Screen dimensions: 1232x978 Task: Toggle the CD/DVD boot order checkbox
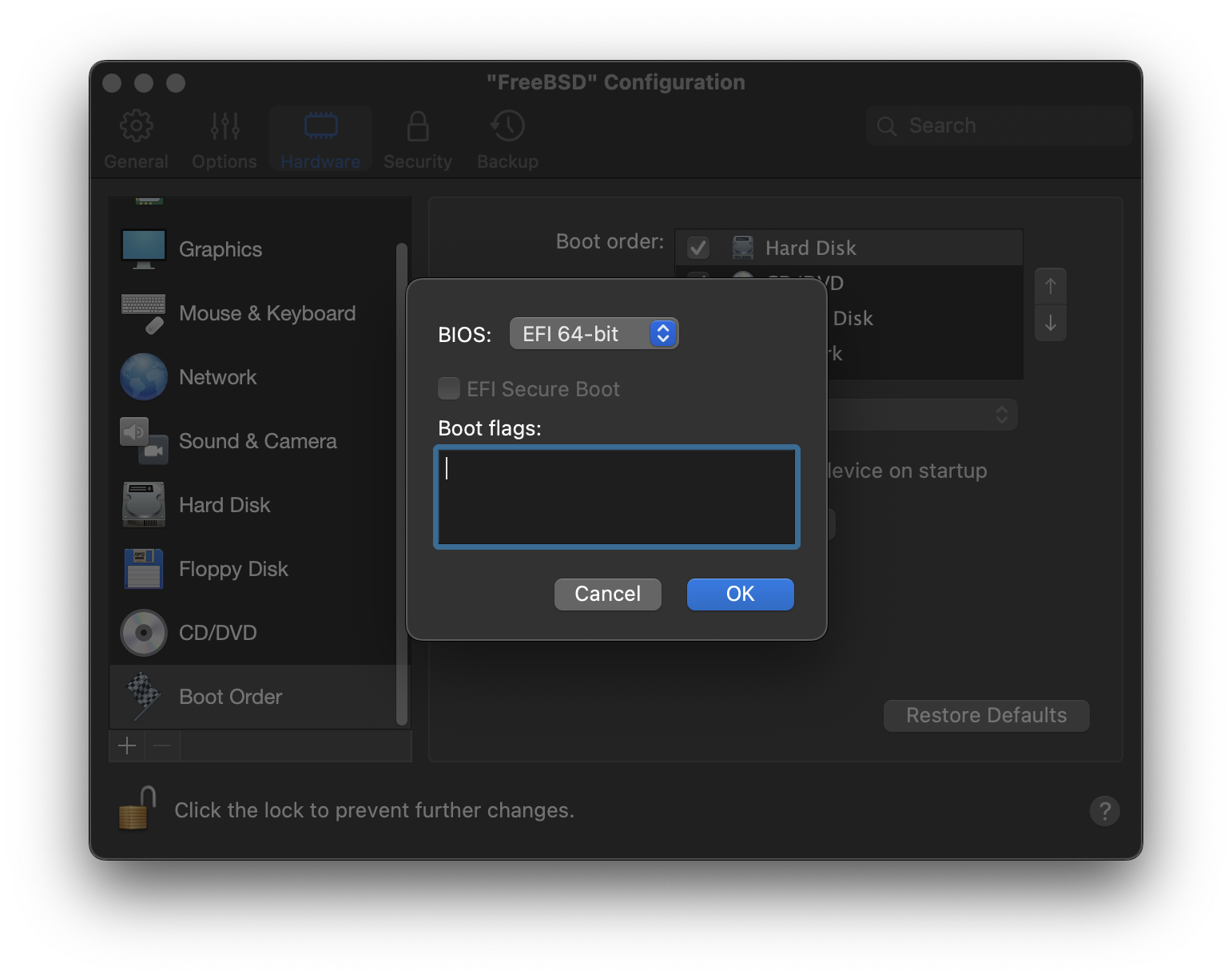pyautogui.click(x=697, y=283)
